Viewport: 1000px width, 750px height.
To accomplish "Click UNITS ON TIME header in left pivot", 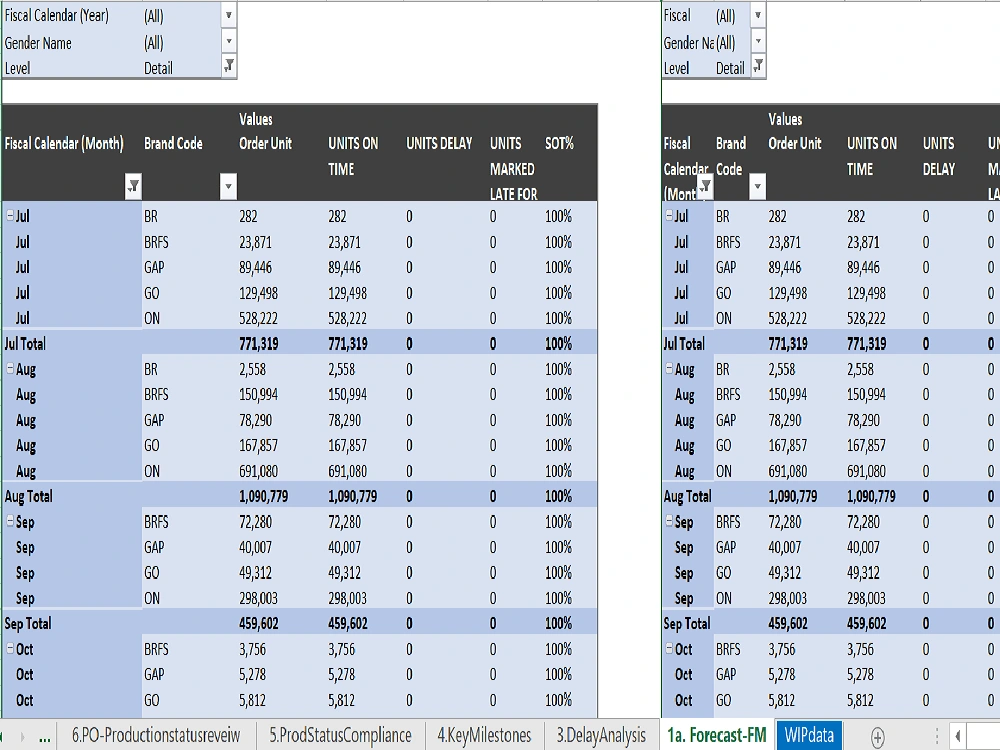I will click(353, 156).
